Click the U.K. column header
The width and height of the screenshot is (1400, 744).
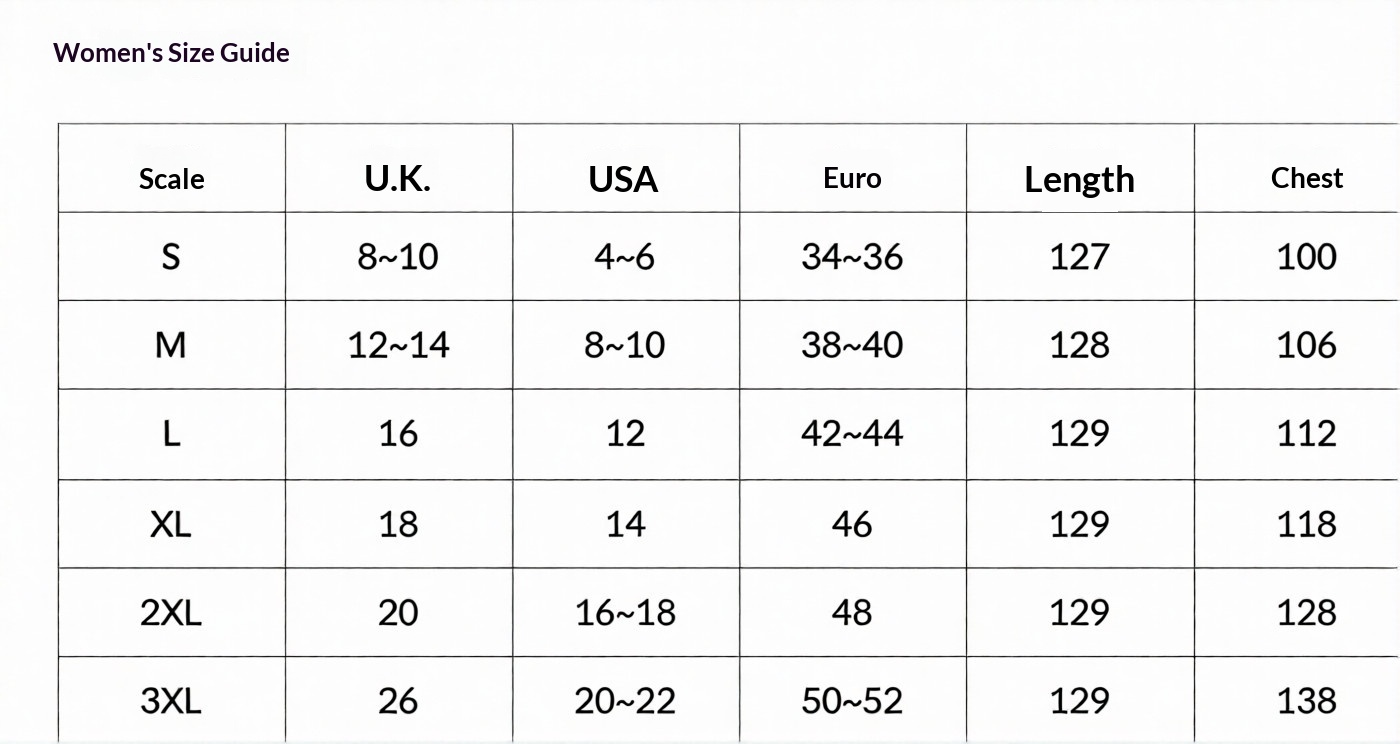pyautogui.click(x=398, y=179)
